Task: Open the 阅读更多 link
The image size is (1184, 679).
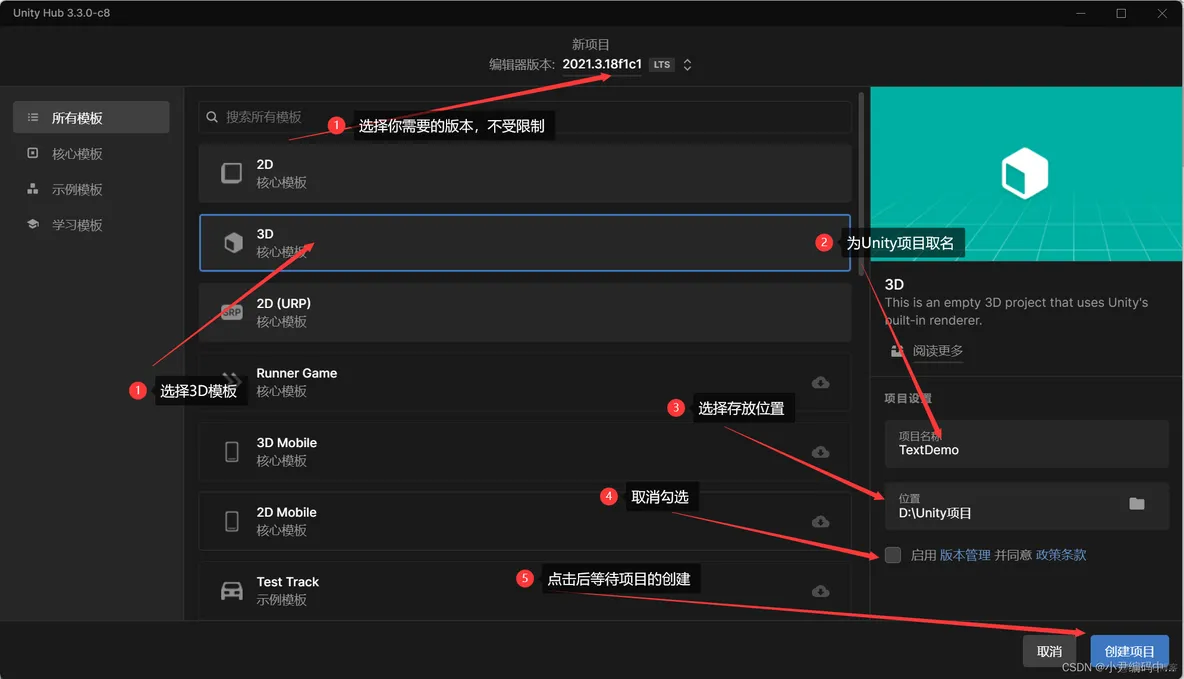Action: (937, 350)
